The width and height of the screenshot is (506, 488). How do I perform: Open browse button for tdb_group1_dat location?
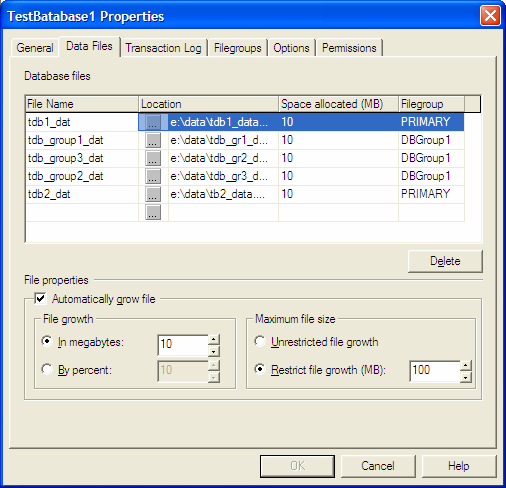(x=153, y=140)
